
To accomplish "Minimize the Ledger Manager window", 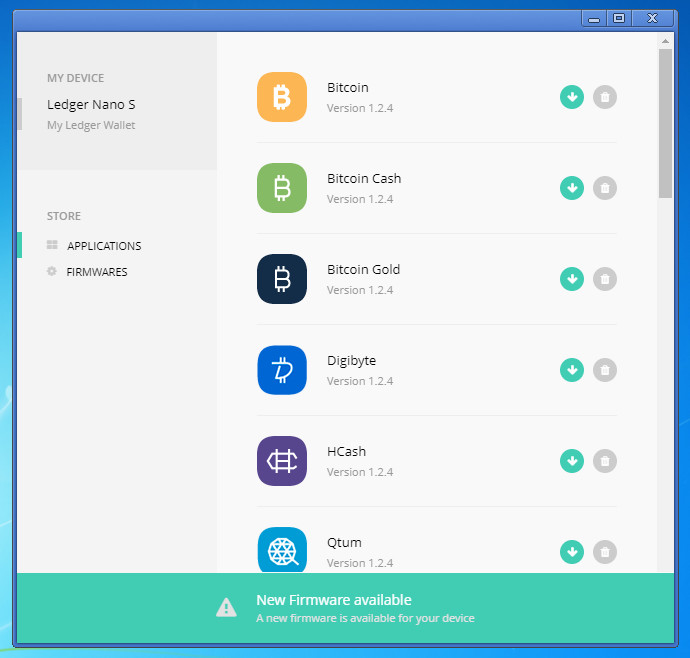I will pyautogui.click(x=594, y=19).
